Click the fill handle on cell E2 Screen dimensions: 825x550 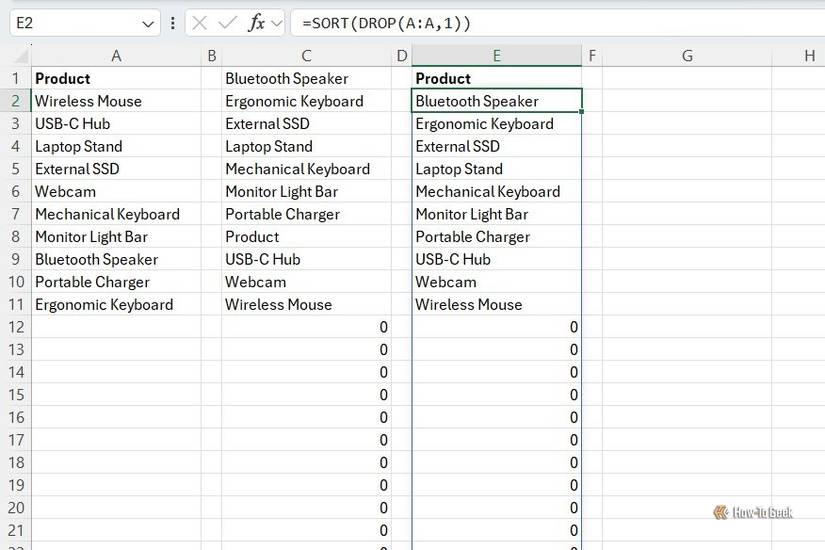point(581,112)
